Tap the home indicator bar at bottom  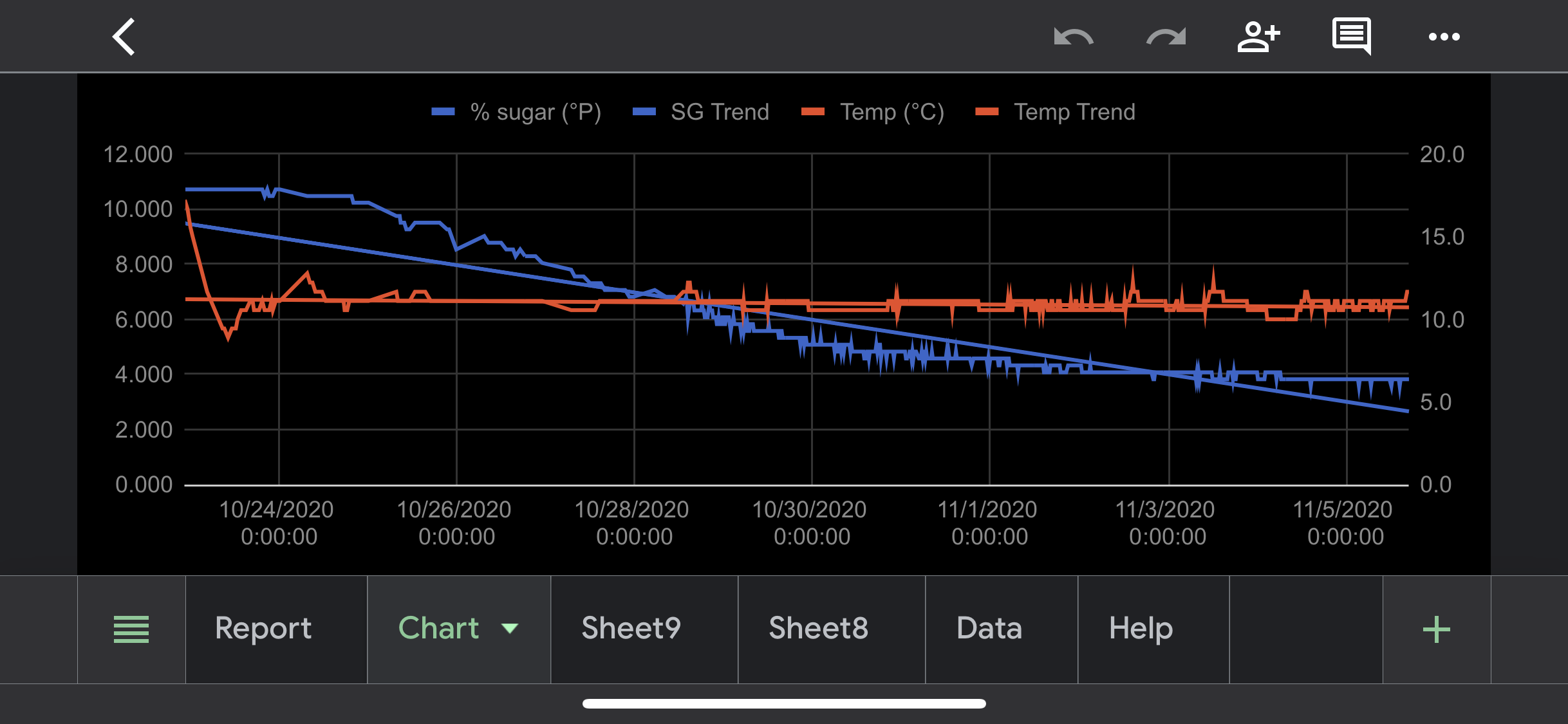pyautogui.click(x=784, y=703)
